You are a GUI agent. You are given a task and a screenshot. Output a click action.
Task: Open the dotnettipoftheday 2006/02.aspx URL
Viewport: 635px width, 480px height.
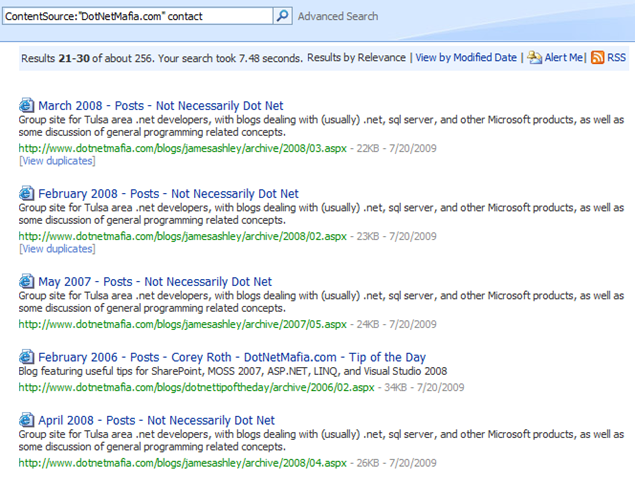click(196, 387)
